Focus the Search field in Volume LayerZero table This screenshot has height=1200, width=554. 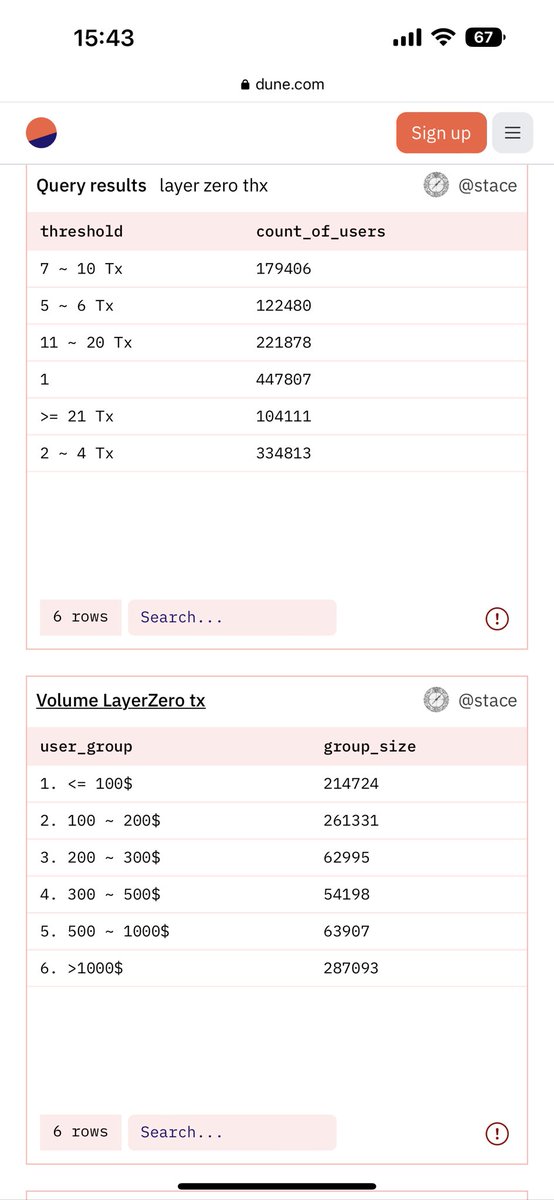coord(232,1132)
